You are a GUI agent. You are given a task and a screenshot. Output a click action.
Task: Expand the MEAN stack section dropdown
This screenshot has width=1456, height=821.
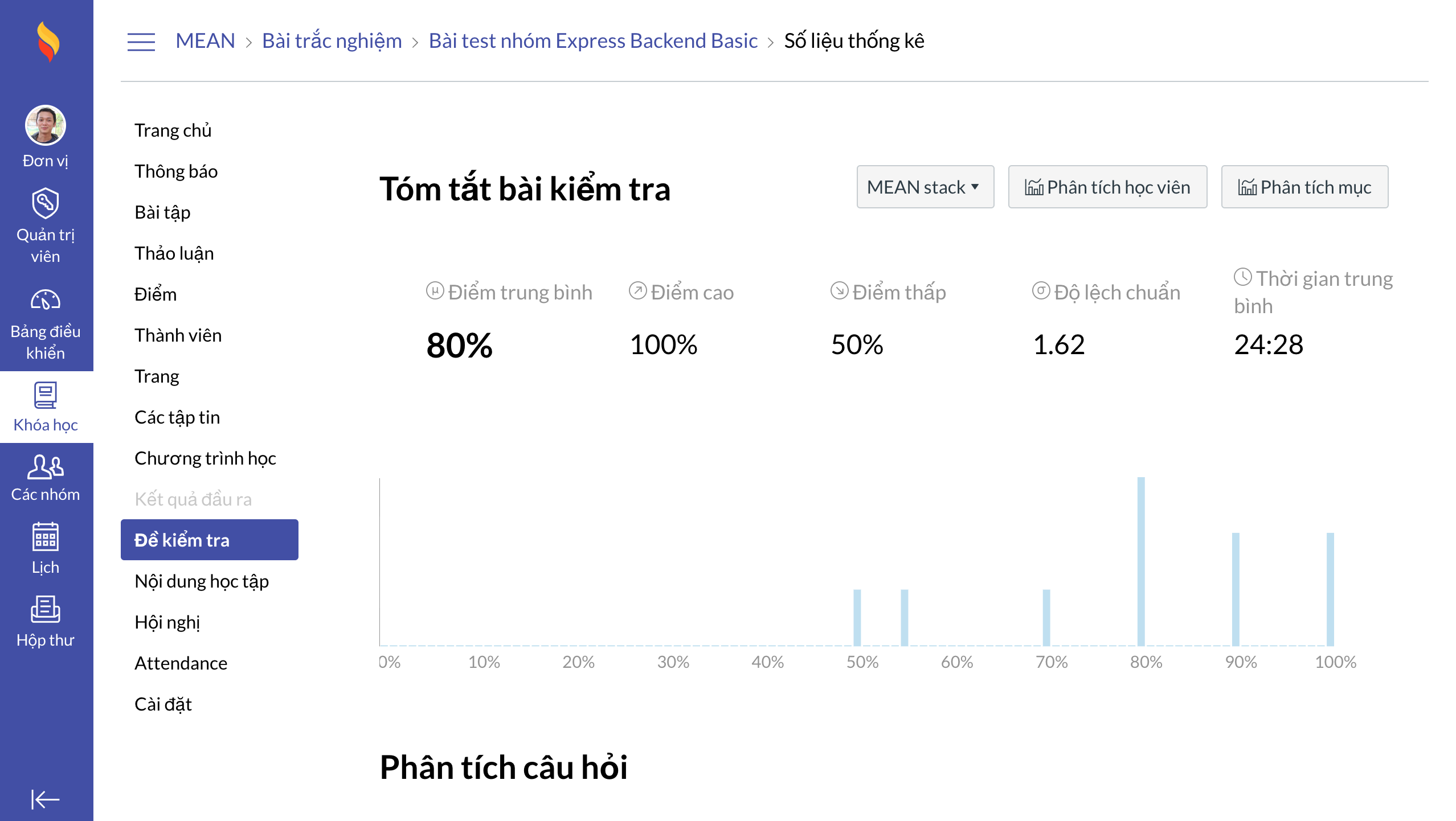click(925, 187)
